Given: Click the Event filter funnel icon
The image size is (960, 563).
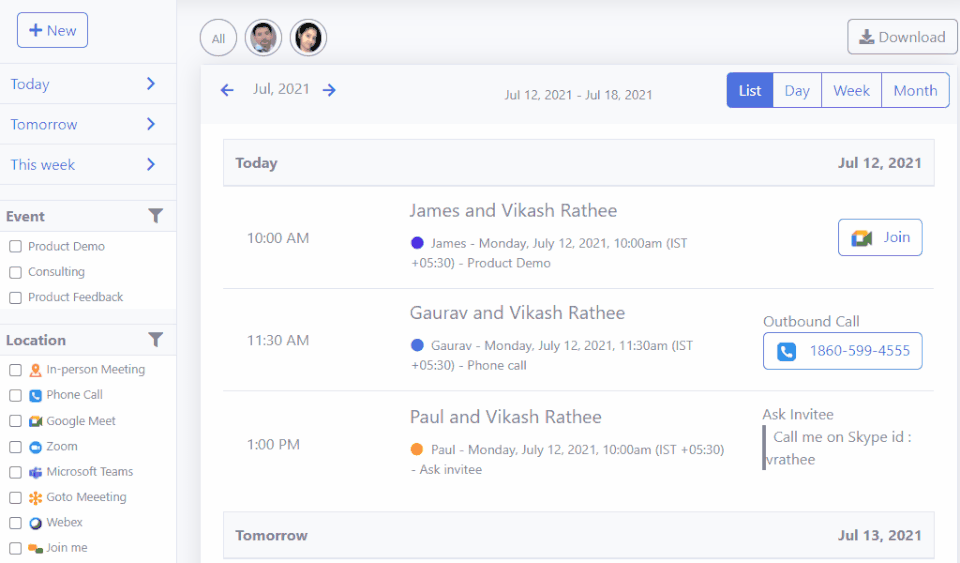Looking at the screenshot, I should [155, 216].
